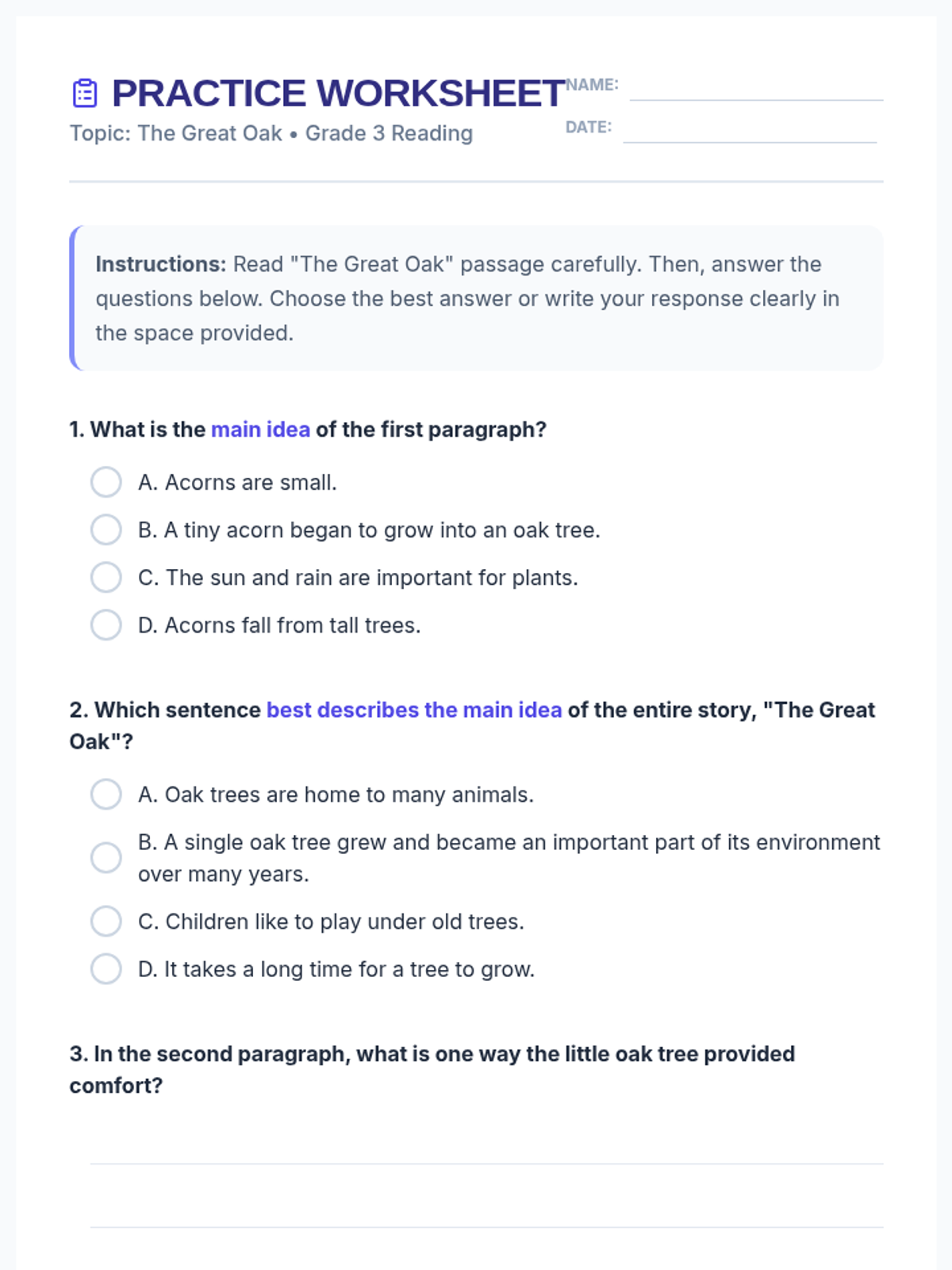The image size is (952, 1270).
Task: Click the PRACTICE WORKSHEET heading
Action: coord(338,93)
